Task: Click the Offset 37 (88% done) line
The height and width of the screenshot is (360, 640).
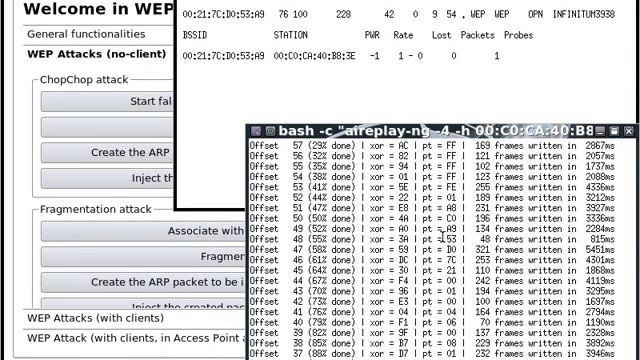Action: (x=432, y=353)
